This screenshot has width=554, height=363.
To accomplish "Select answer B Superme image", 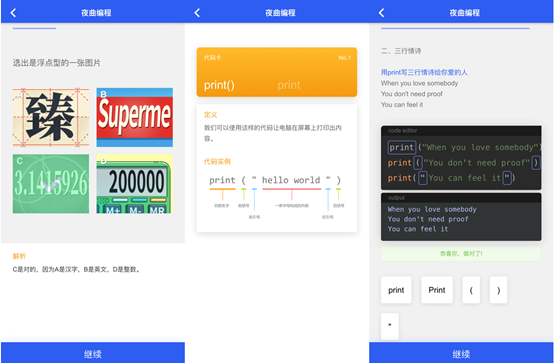I will coord(135,117).
